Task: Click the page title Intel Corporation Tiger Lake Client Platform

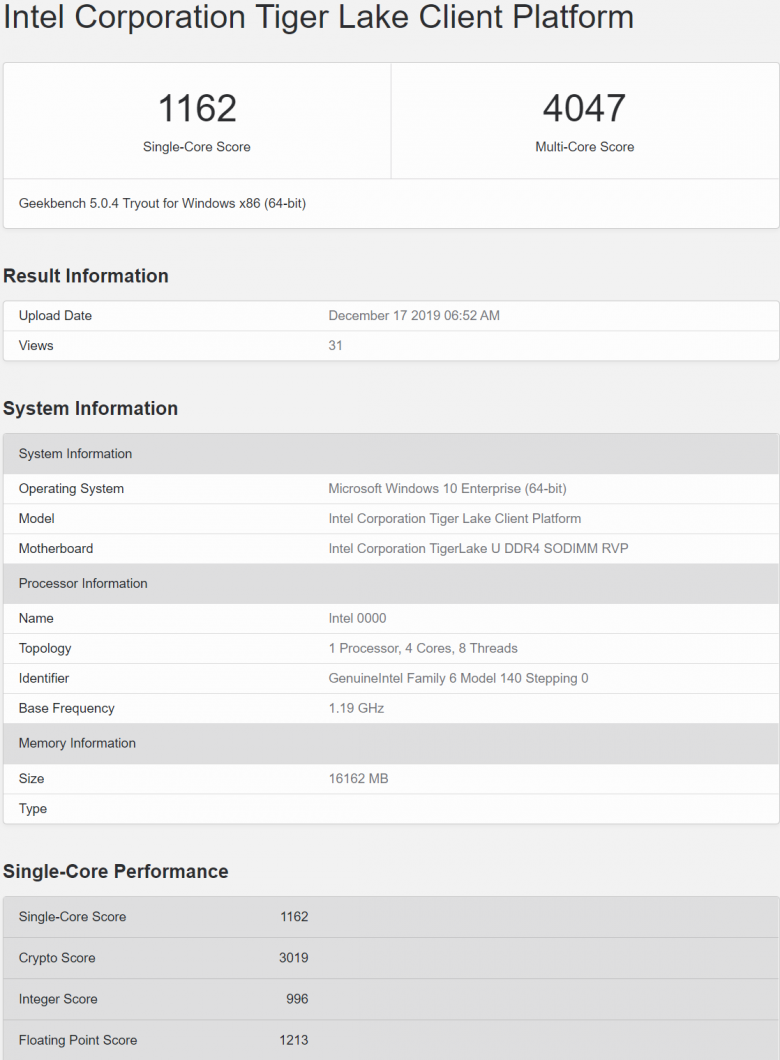Action: click(x=318, y=17)
